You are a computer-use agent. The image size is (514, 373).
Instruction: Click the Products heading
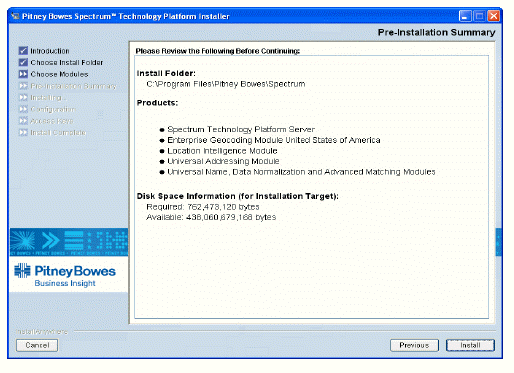(x=157, y=103)
